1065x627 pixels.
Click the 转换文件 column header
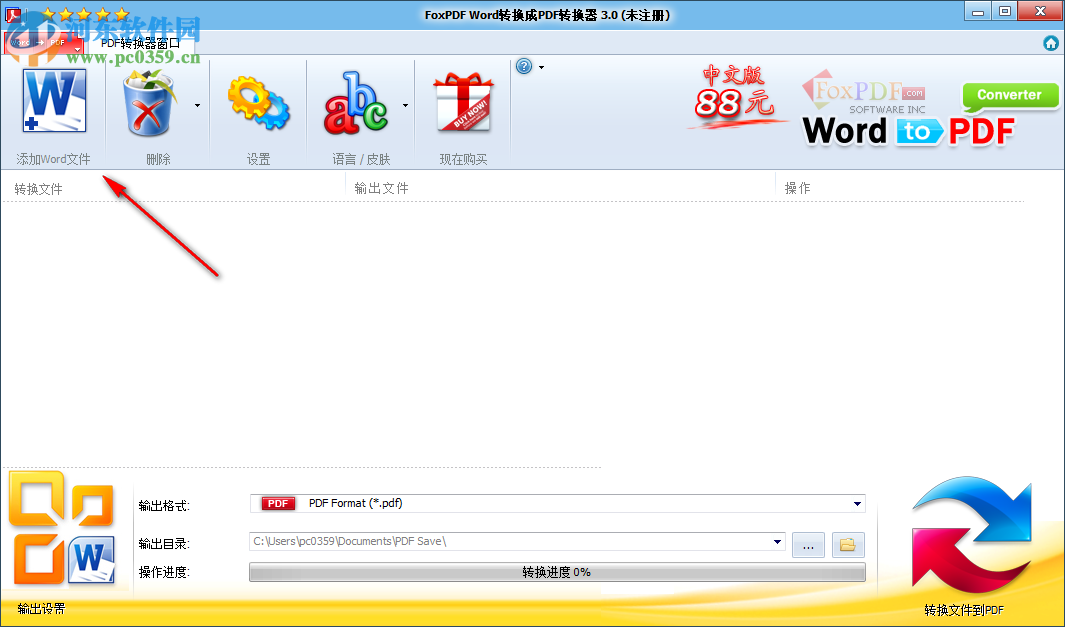click(37, 188)
